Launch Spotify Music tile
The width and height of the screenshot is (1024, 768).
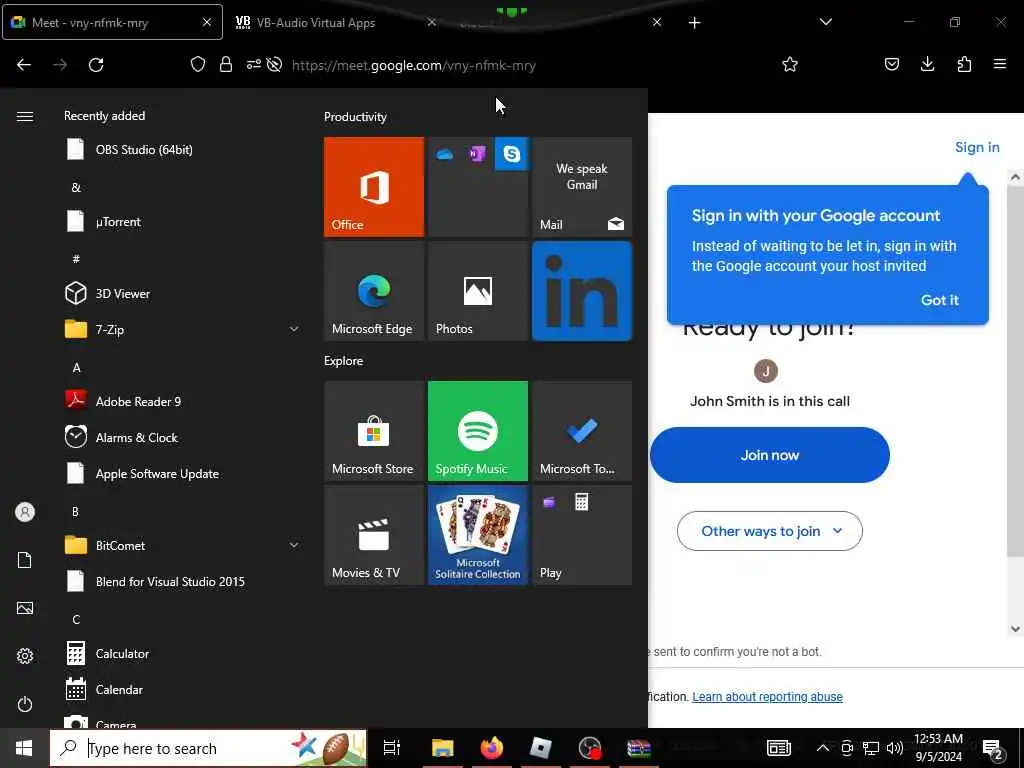coord(477,431)
